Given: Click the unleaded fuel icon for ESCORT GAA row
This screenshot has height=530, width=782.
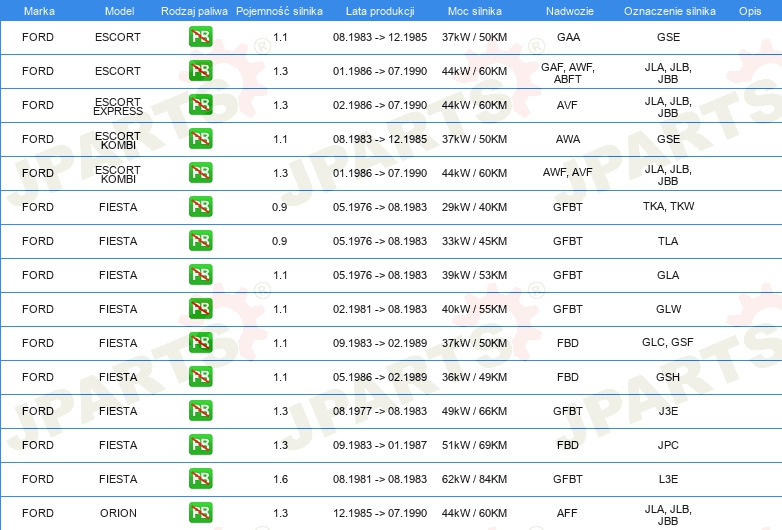Looking at the screenshot, I should point(200,37).
